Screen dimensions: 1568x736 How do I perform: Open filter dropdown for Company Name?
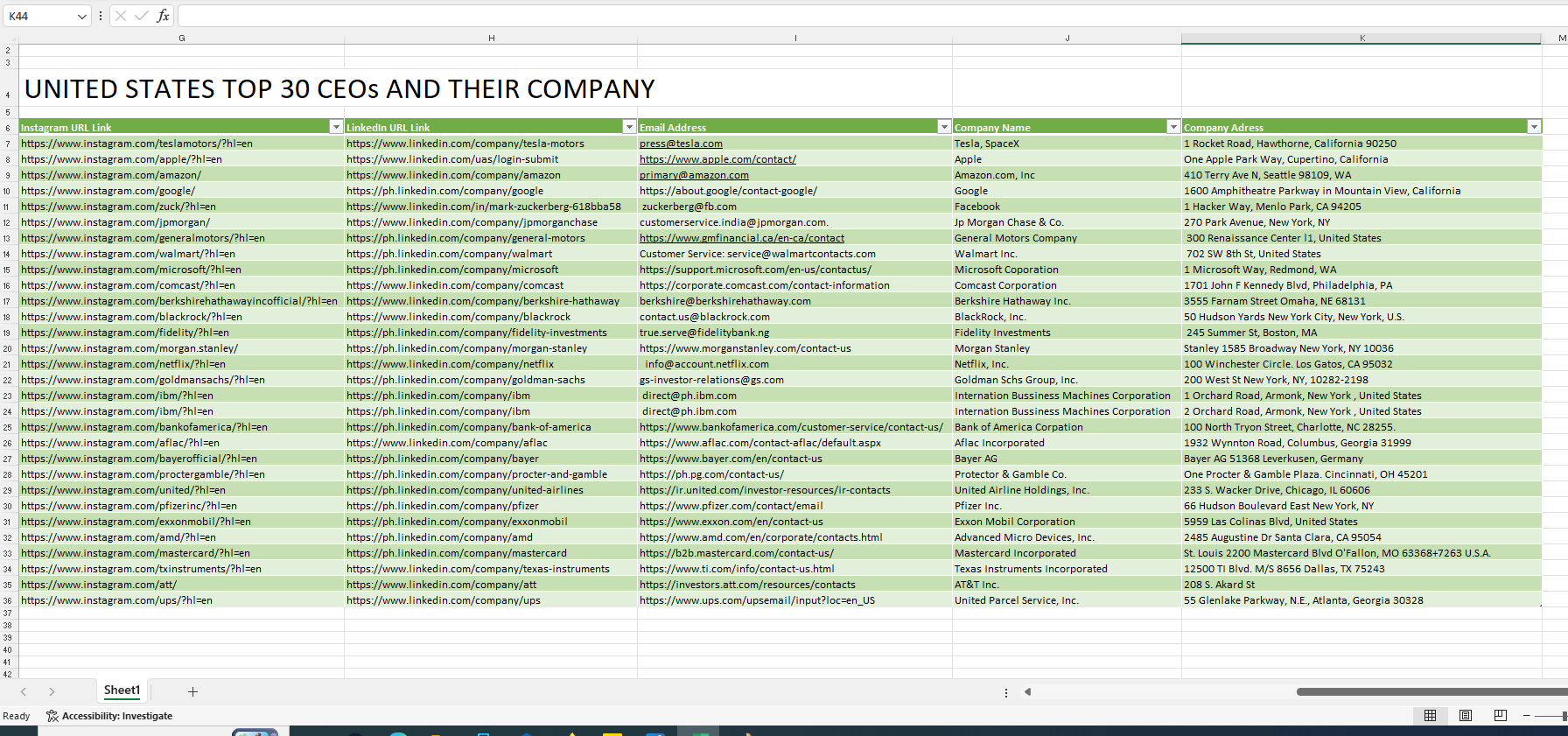pos(1173,127)
